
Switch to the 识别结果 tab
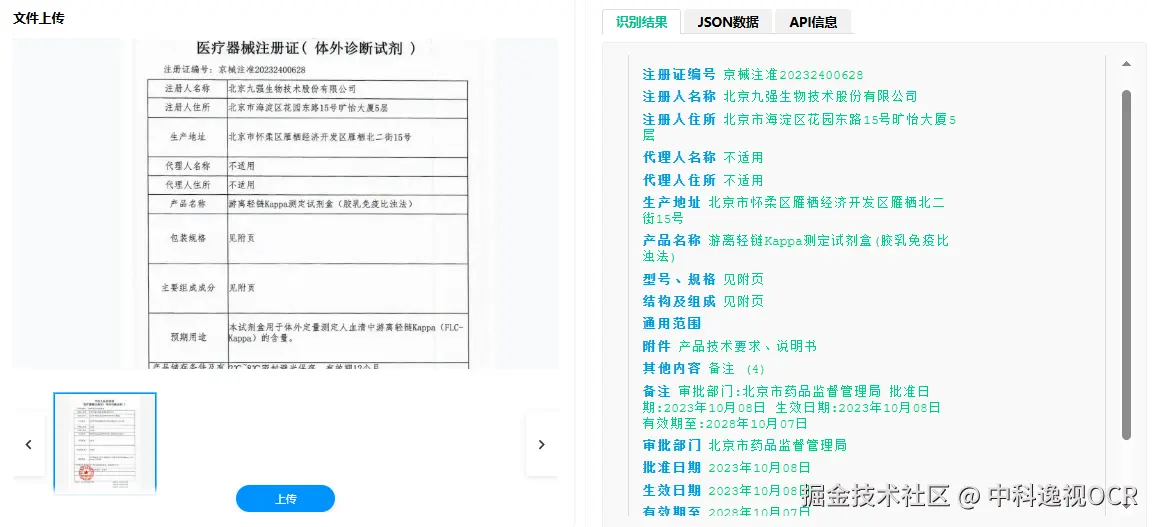point(642,21)
